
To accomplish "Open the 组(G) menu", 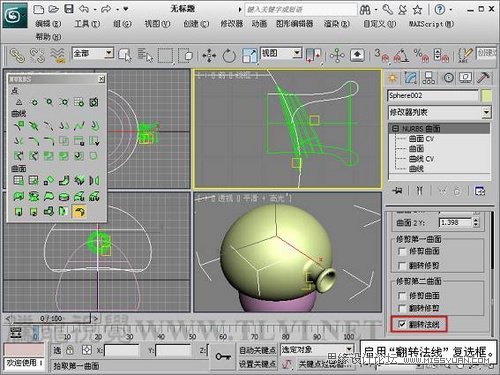I will 122,24.
